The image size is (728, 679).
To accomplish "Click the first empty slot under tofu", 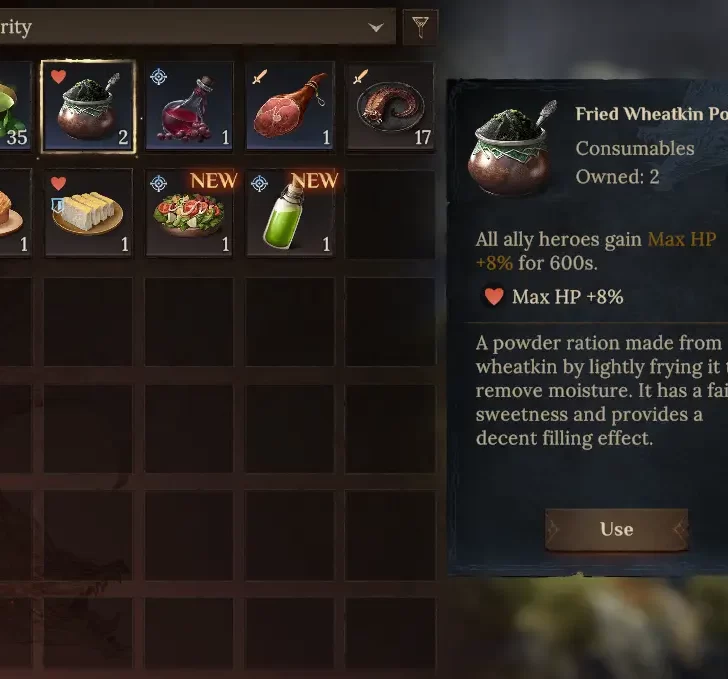I will coord(88,321).
